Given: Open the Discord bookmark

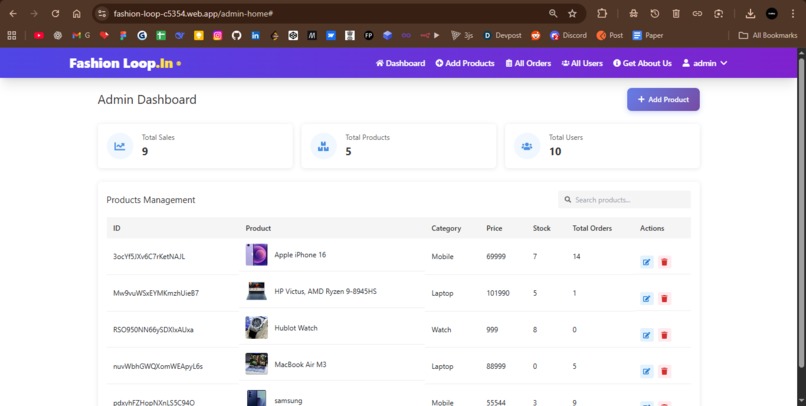Looking at the screenshot, I should coord(568,35).
